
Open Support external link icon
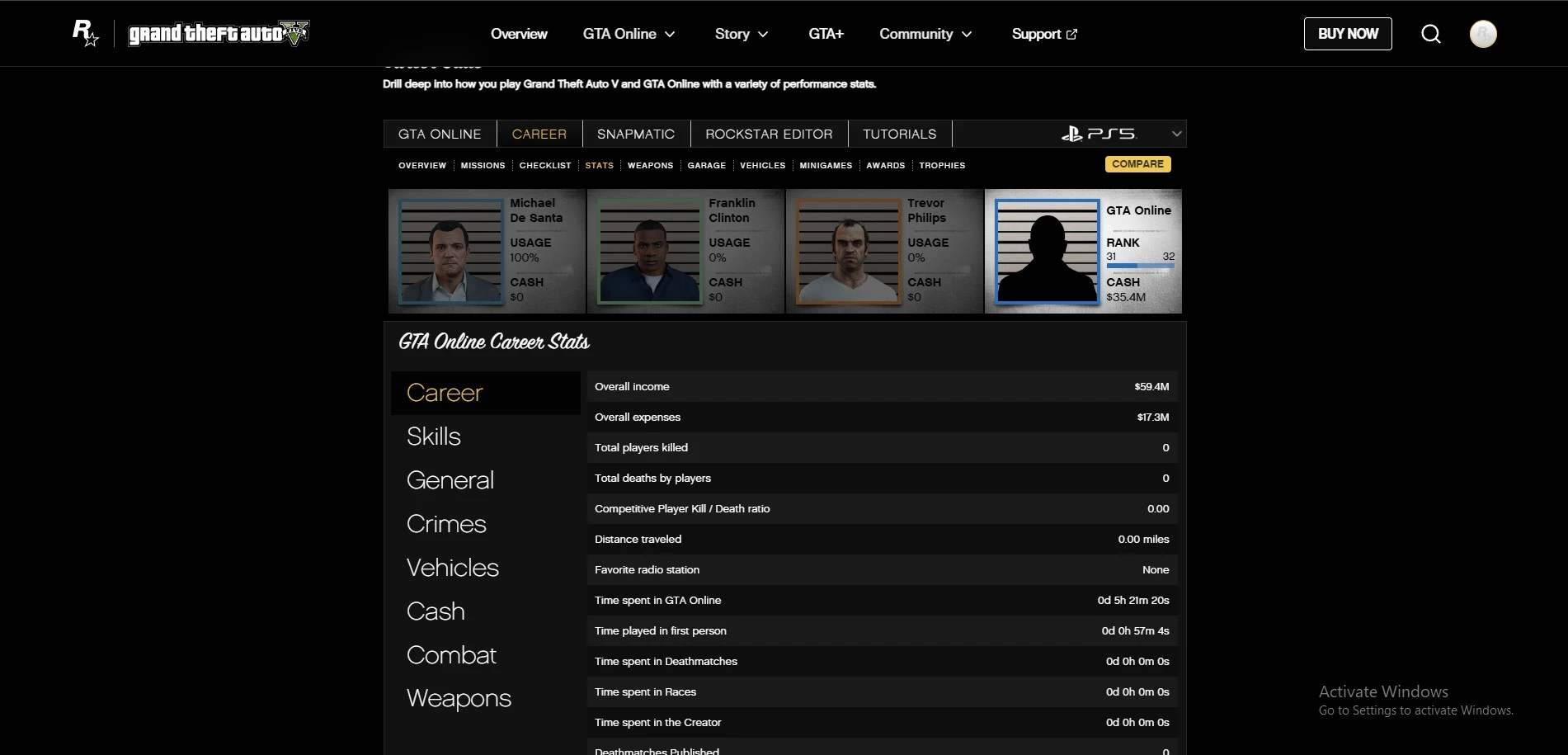pos(1071,35)
